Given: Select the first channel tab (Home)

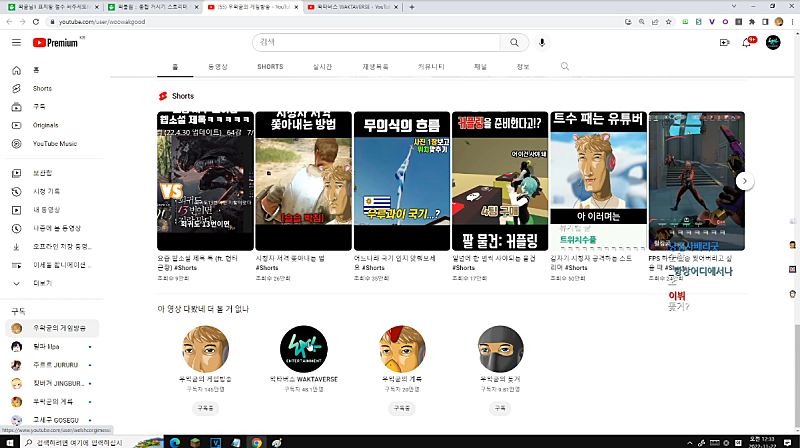Looking at the screenshot, I should (175, 67).
